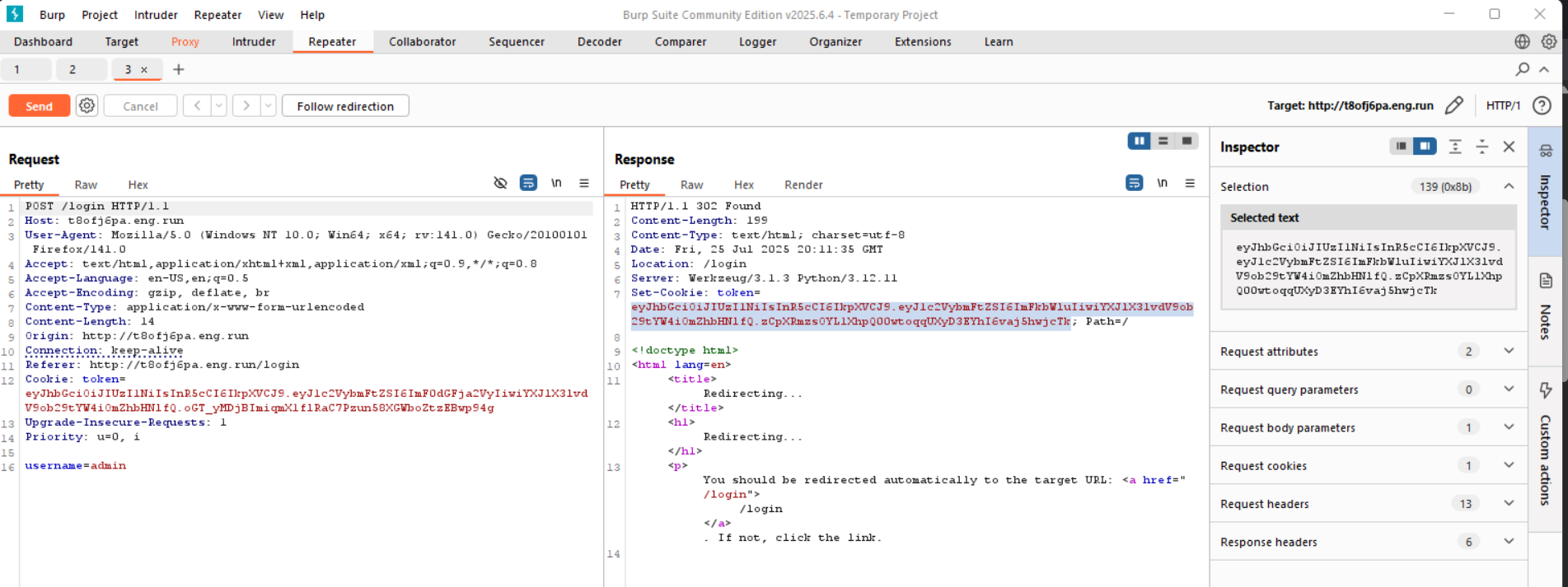Switch to combined tabbed request/response layout
The height and width of the screenshot is (587, 1568).
(x=1187, y=141)
